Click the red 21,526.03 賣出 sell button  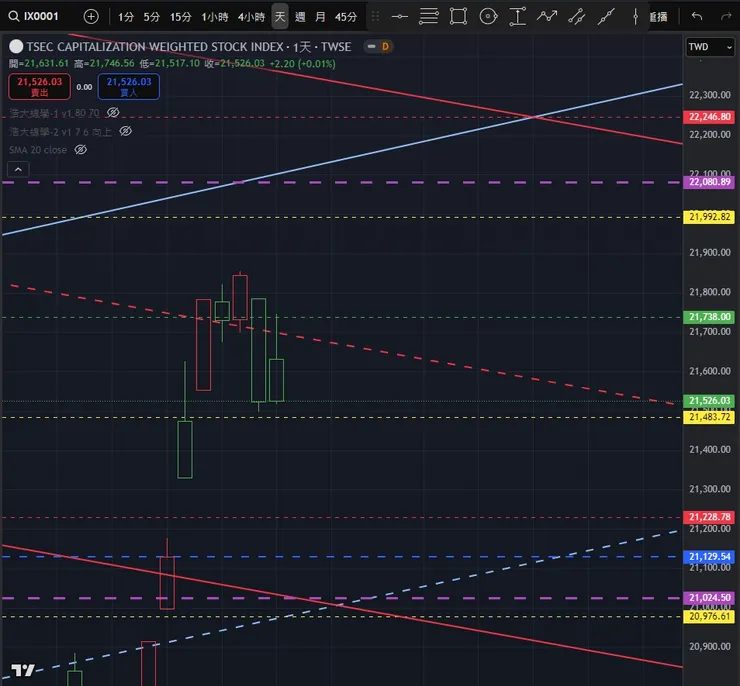tap(40, 86)
